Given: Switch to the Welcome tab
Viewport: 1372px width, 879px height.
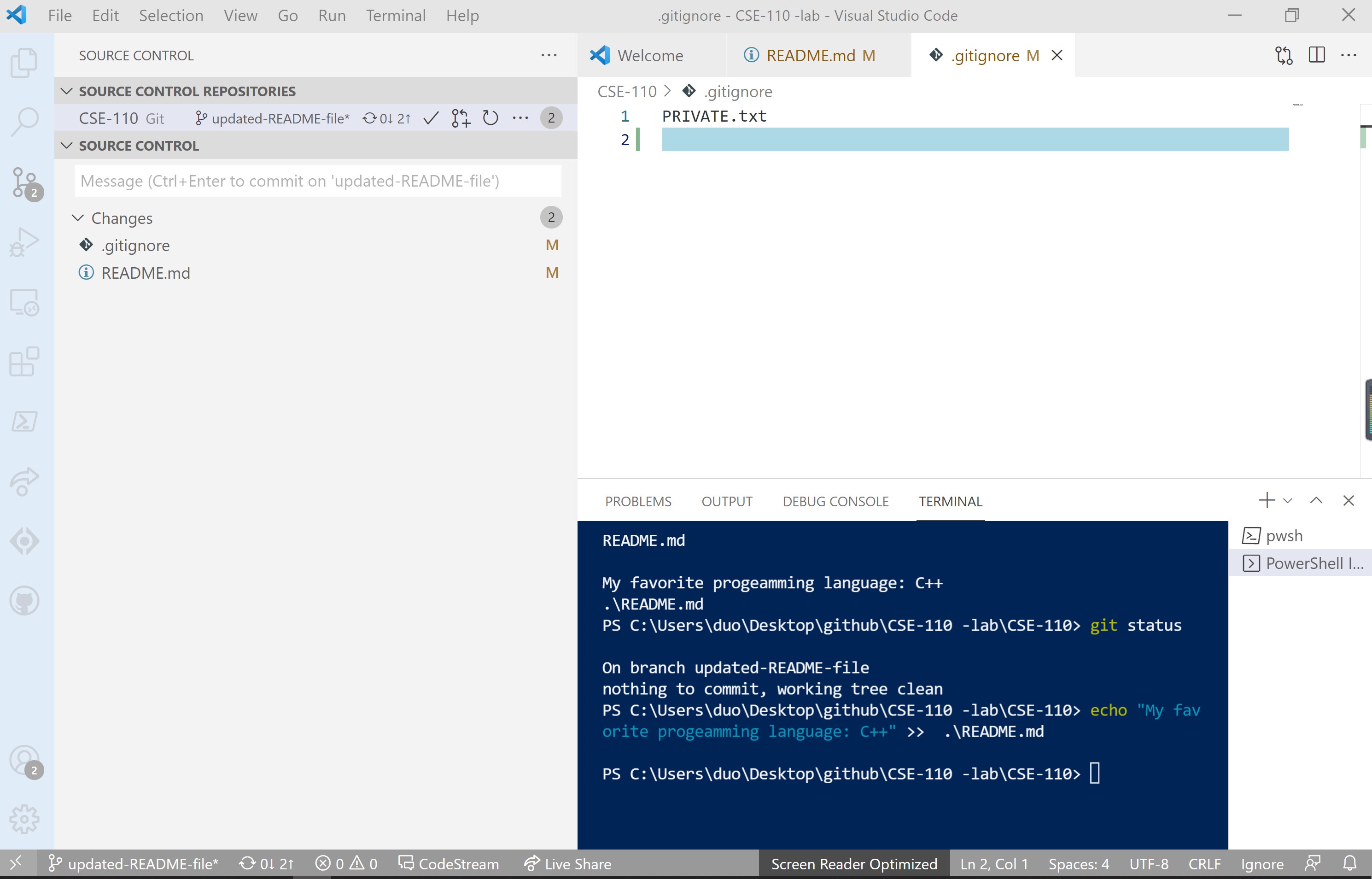Looking at the screenshot, I should pyautogui.click(x=652, y=55).
